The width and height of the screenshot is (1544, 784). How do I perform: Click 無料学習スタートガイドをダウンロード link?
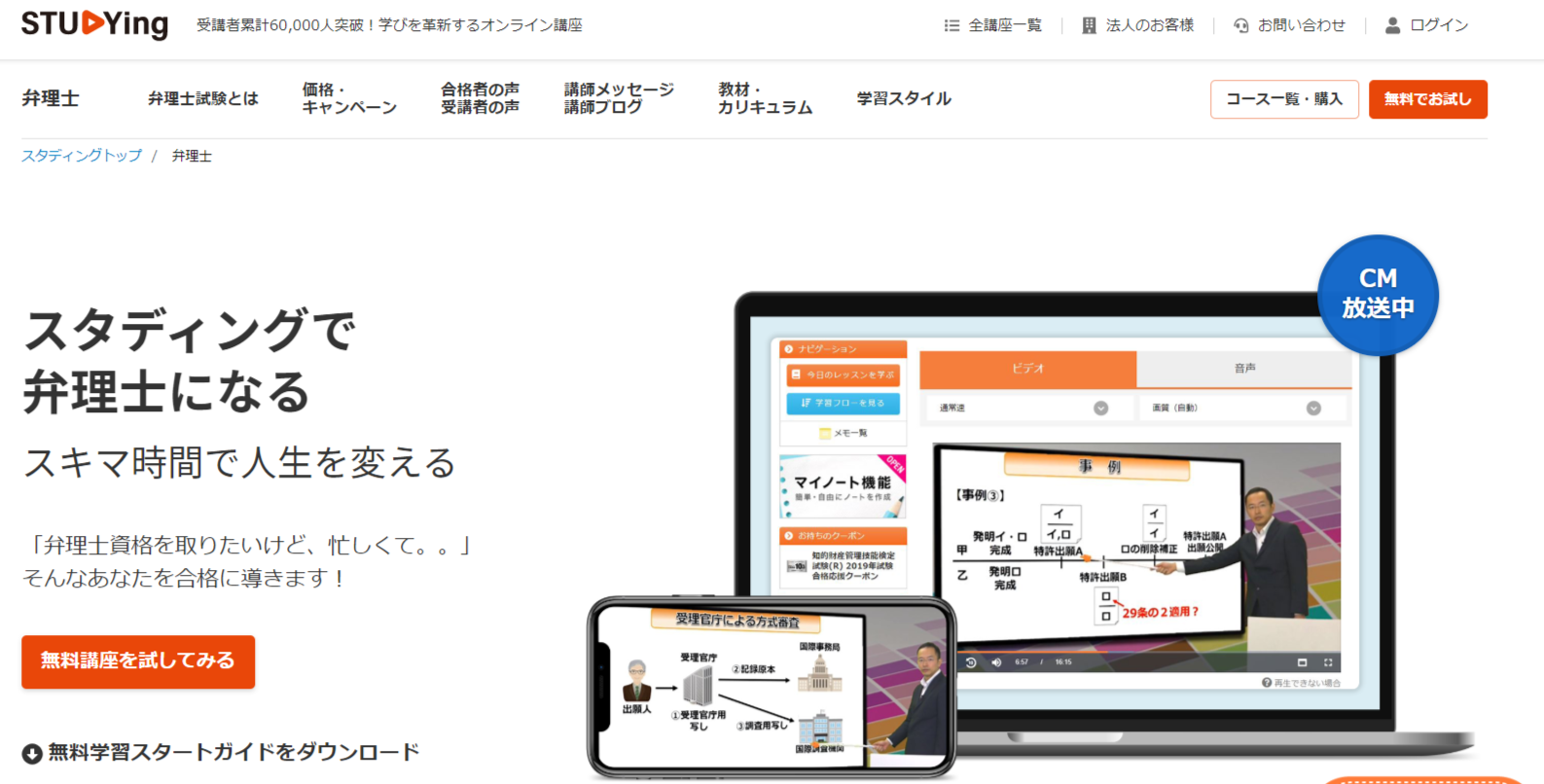pos(233,752)
